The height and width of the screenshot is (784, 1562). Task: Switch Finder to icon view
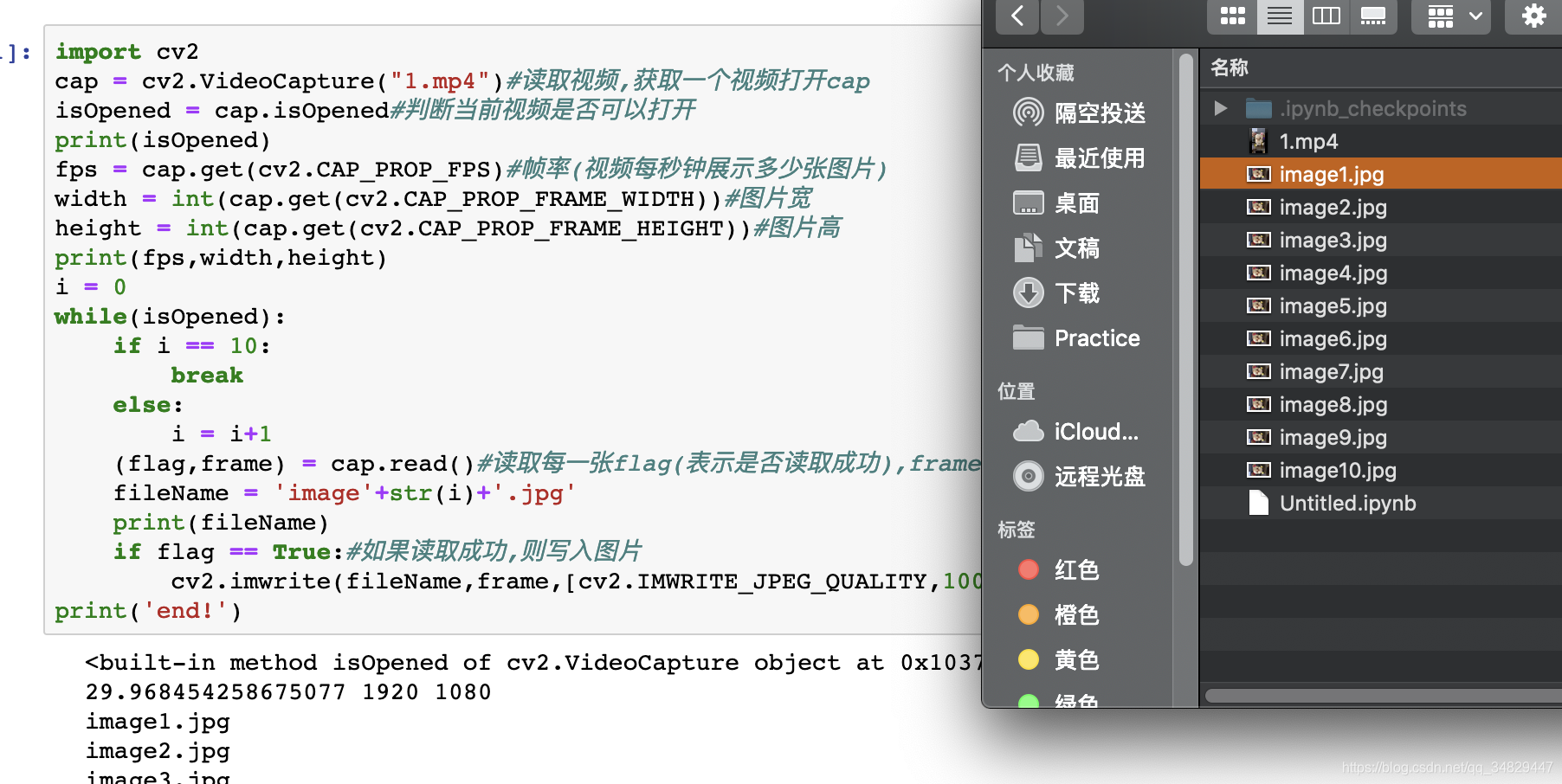(x=1232, y=16)
